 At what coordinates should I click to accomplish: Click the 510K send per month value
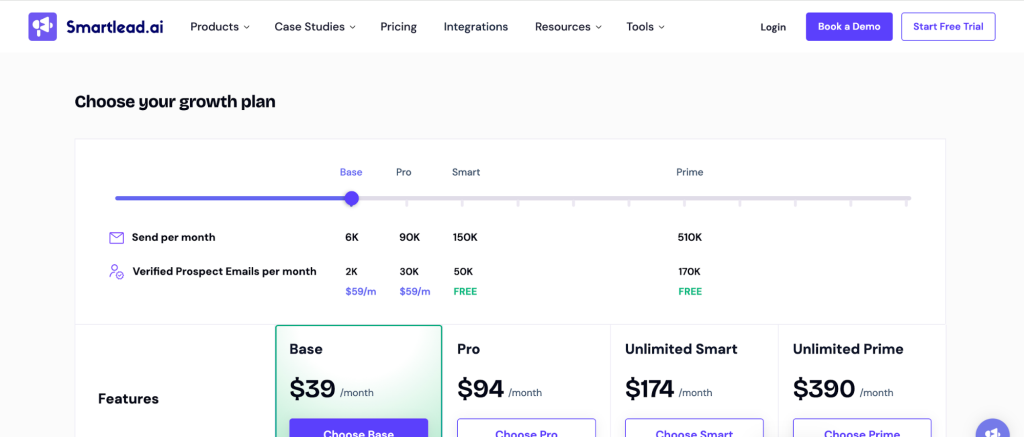[690, 238]
